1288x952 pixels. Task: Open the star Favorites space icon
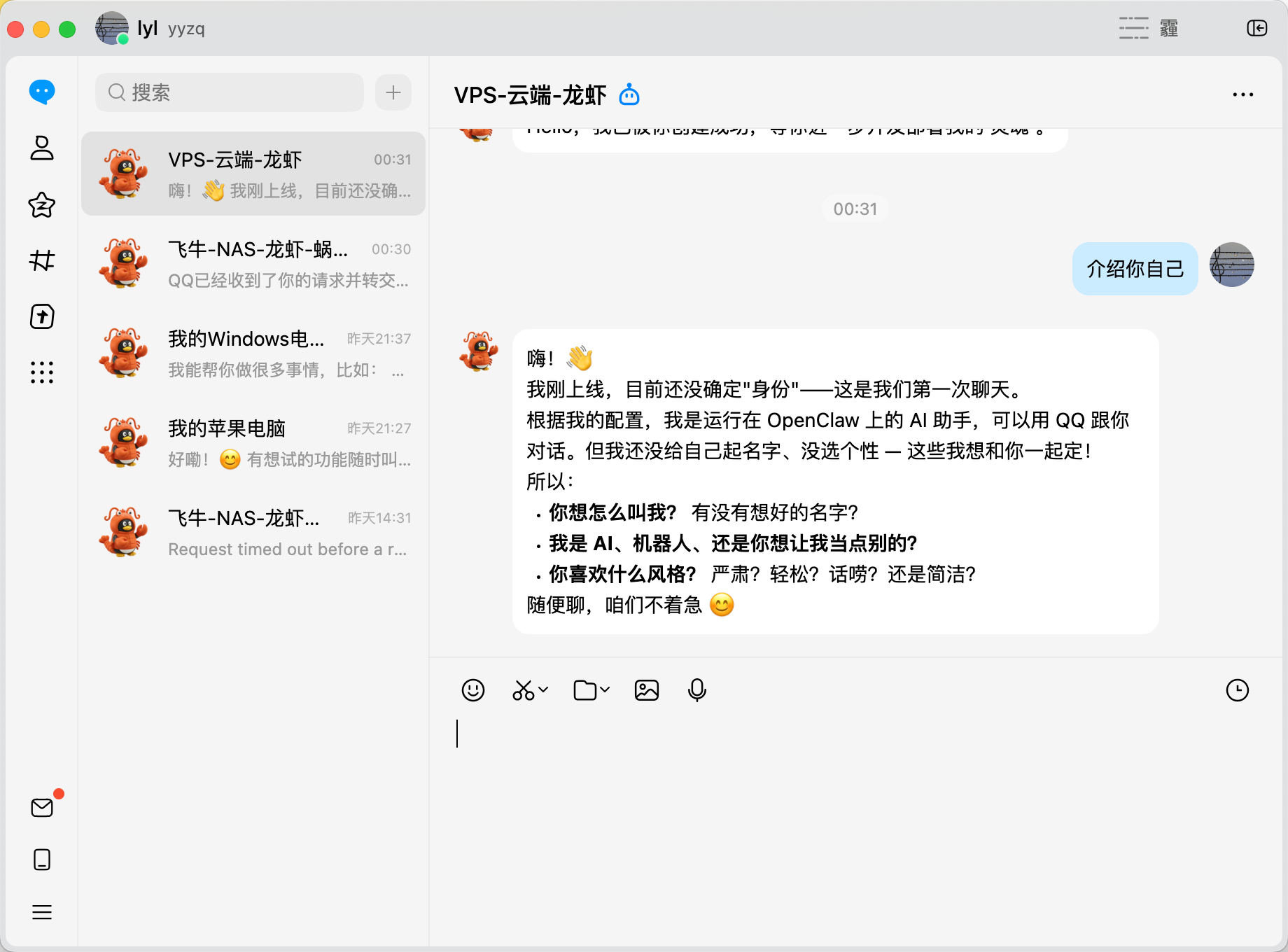(x=42, y=204)
